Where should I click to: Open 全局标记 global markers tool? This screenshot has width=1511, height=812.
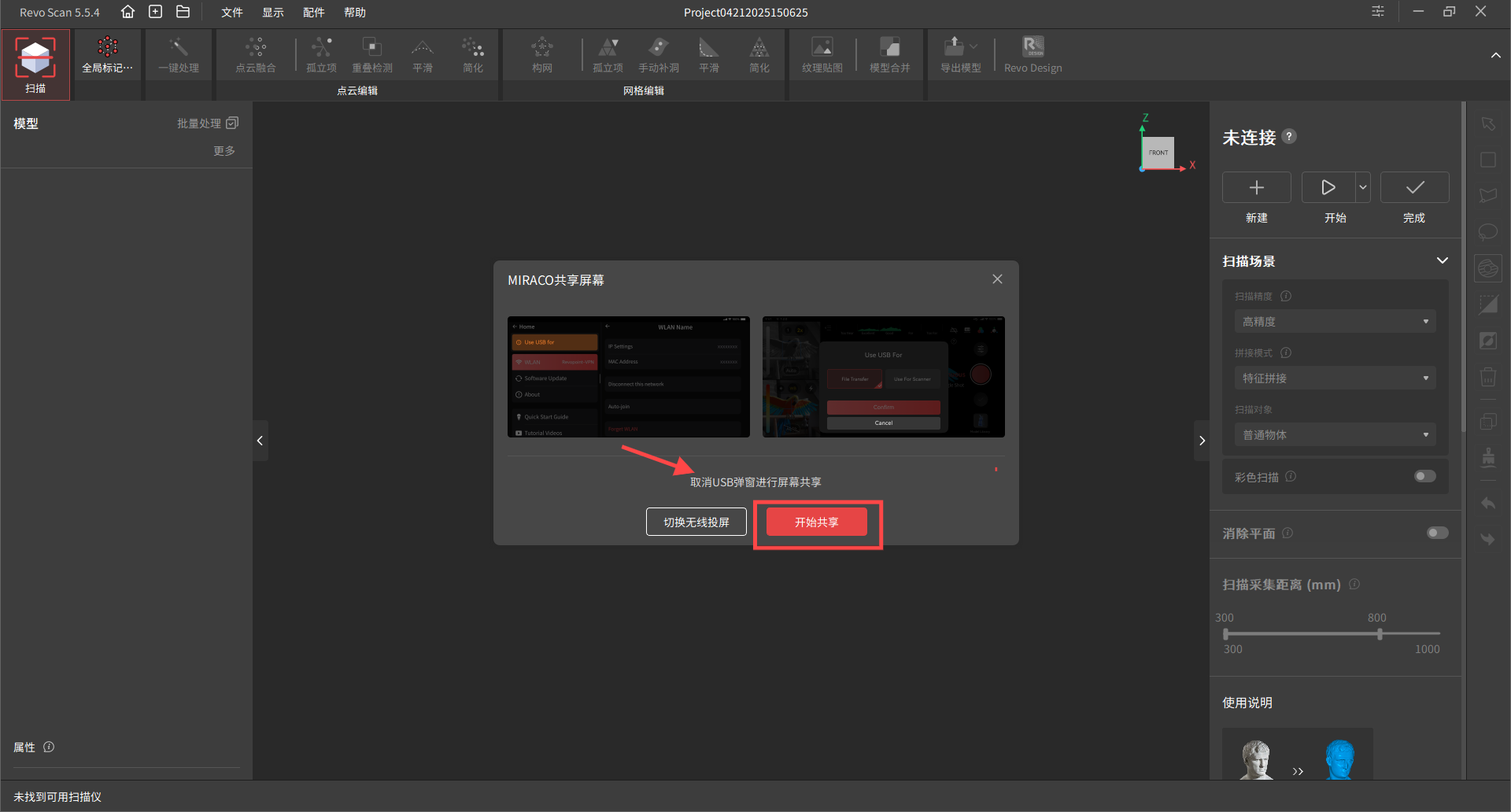[x=108, y=56]
